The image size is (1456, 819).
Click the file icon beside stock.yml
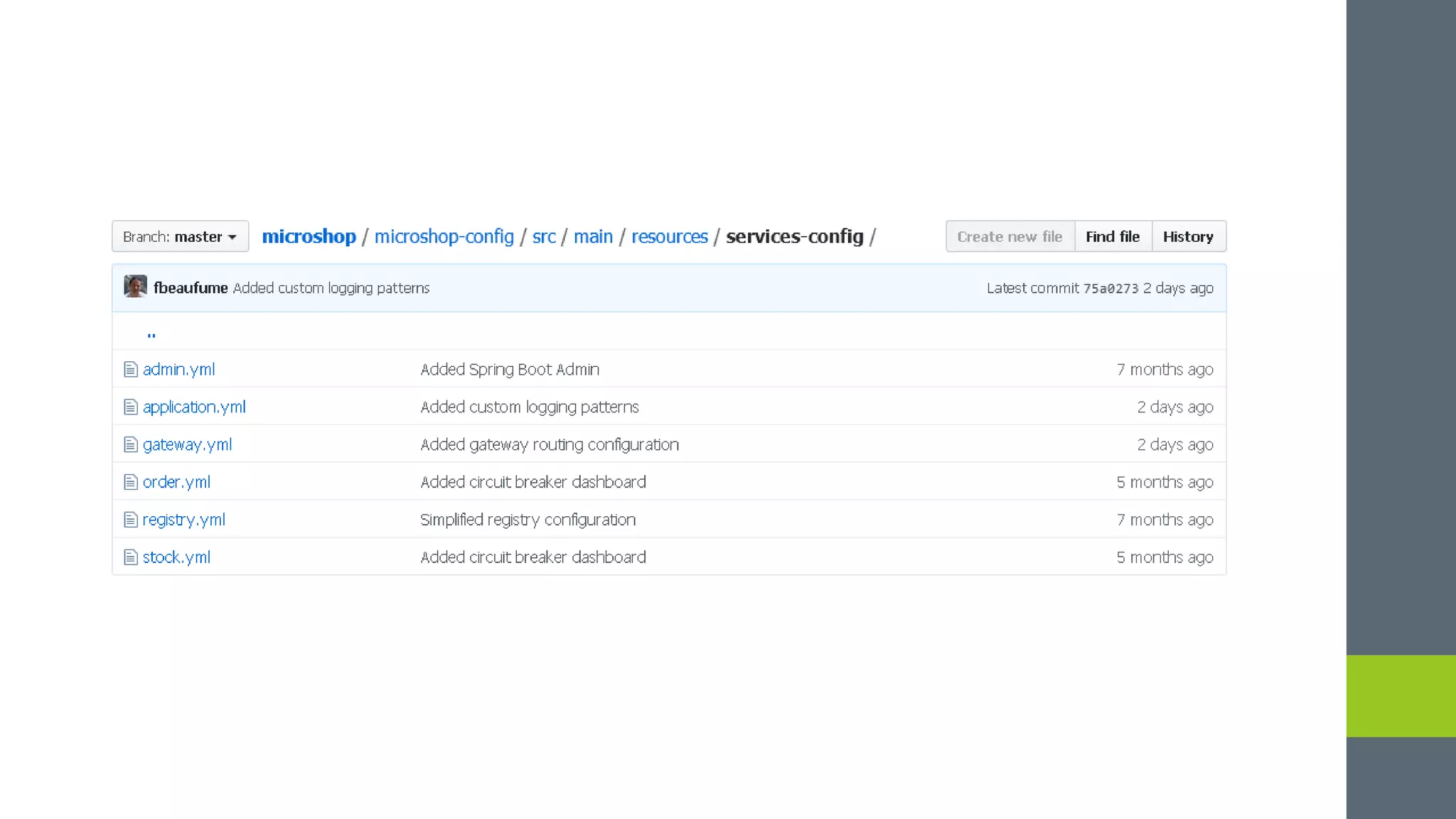(x=130, y=557)
